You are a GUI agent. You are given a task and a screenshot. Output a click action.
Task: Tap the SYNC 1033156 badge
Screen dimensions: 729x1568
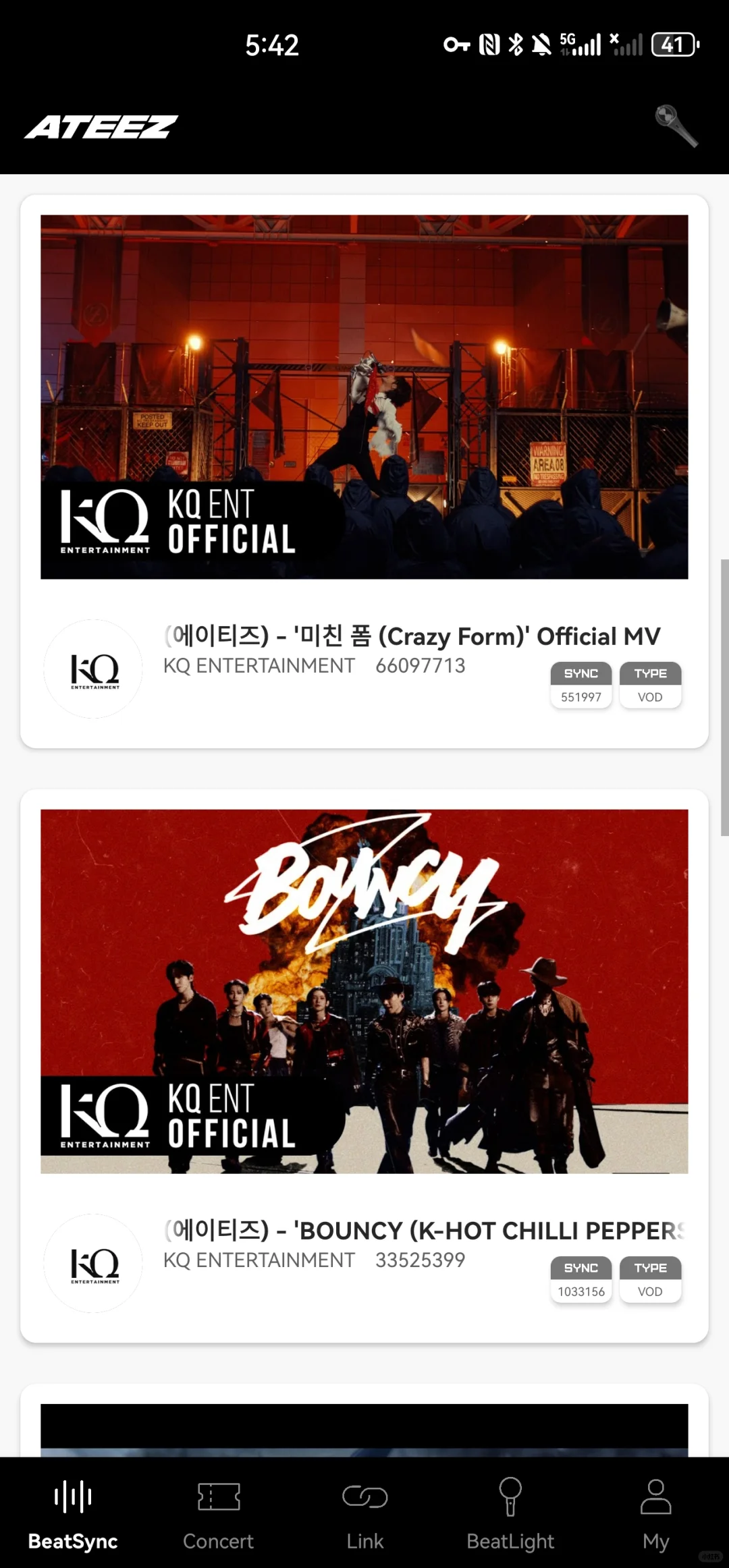(x=581, y=1279)
